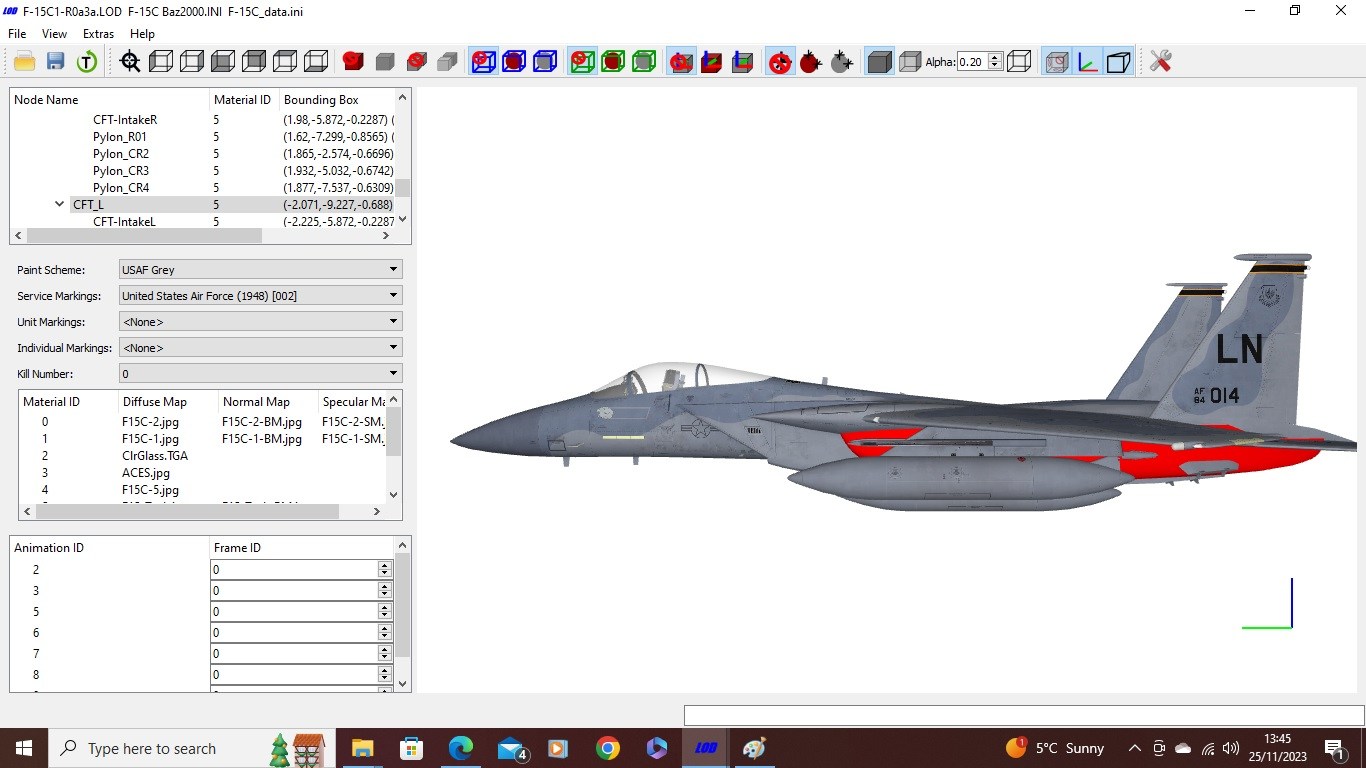This screenshot has height=768, width=1366.
Task: Save using the floppy disk icon
Action: point(56,62)
